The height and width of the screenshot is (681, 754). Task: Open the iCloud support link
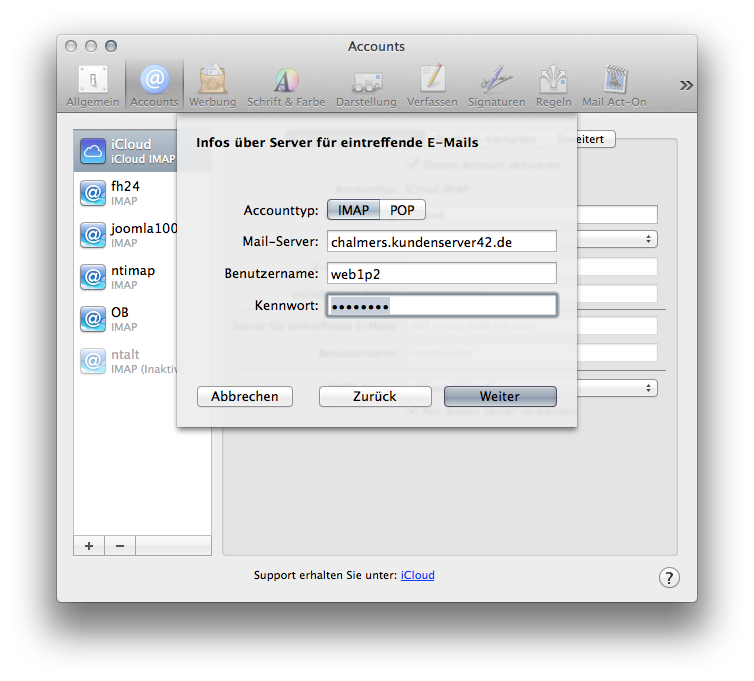[x=417, y=575]
